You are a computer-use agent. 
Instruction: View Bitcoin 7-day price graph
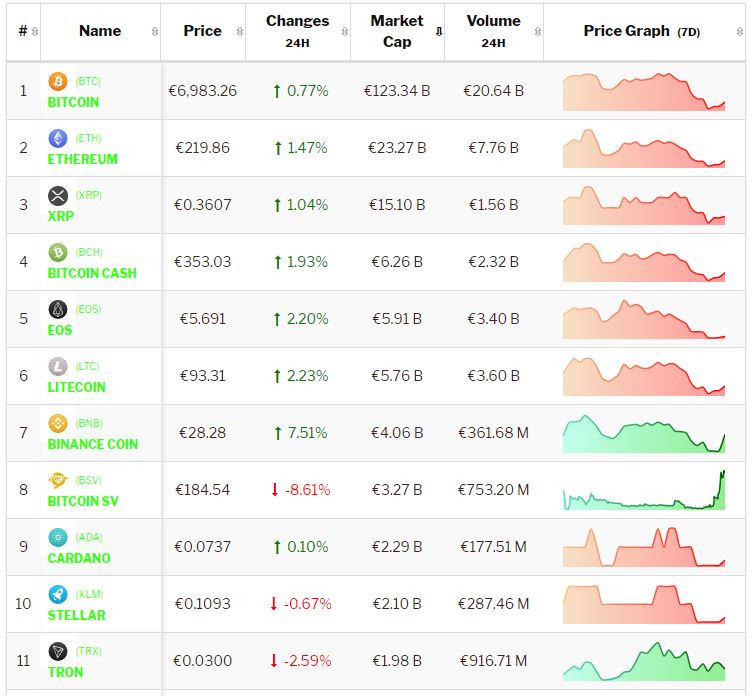click(x=644, y=91)
